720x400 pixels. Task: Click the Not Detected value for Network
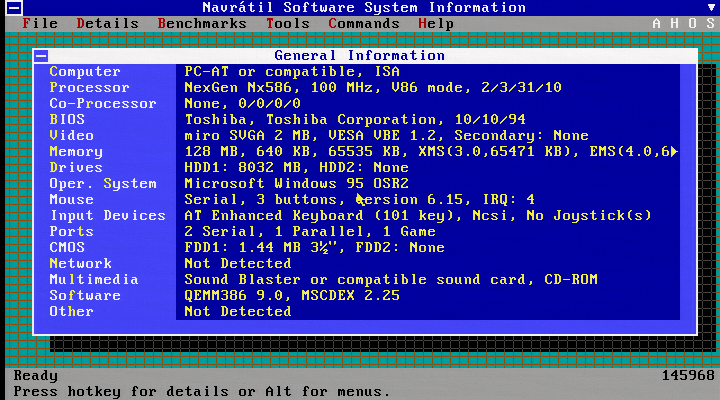click(238, 264)
